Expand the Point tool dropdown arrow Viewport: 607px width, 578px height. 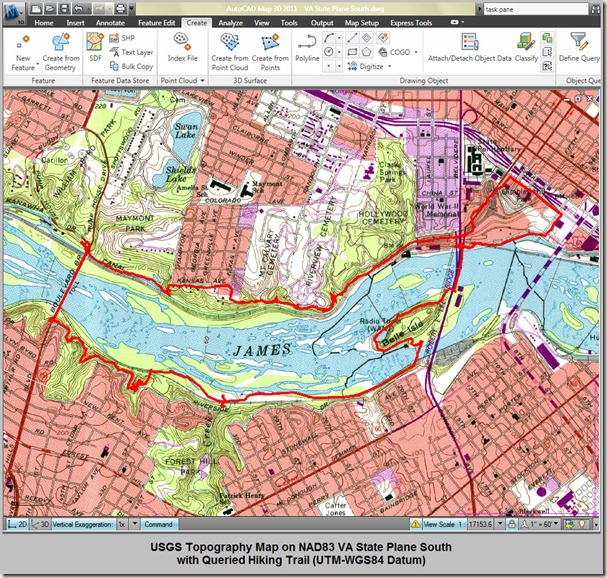click(339, 66)
